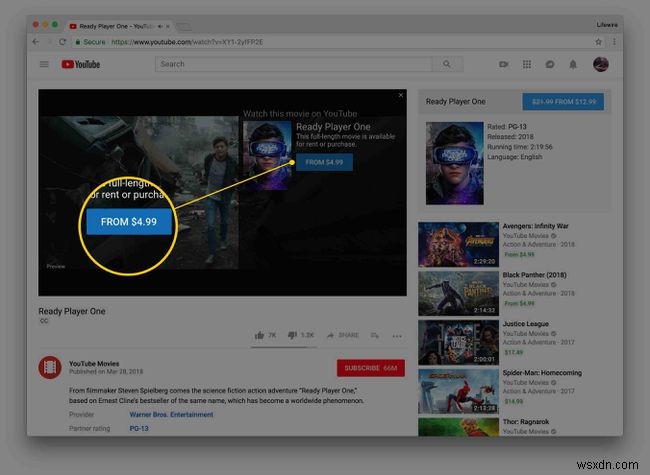Open the YouTube hamburger guide menu
Screen dimensions: 650x475
44,64
